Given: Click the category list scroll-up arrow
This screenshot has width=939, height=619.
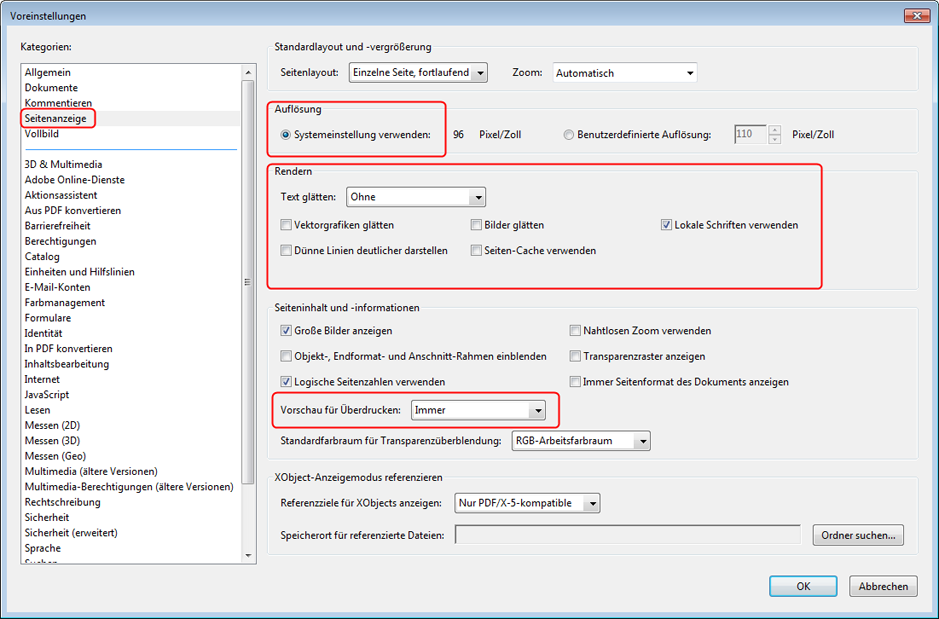Looking at the screenshot, I should [x=249, y=72].
